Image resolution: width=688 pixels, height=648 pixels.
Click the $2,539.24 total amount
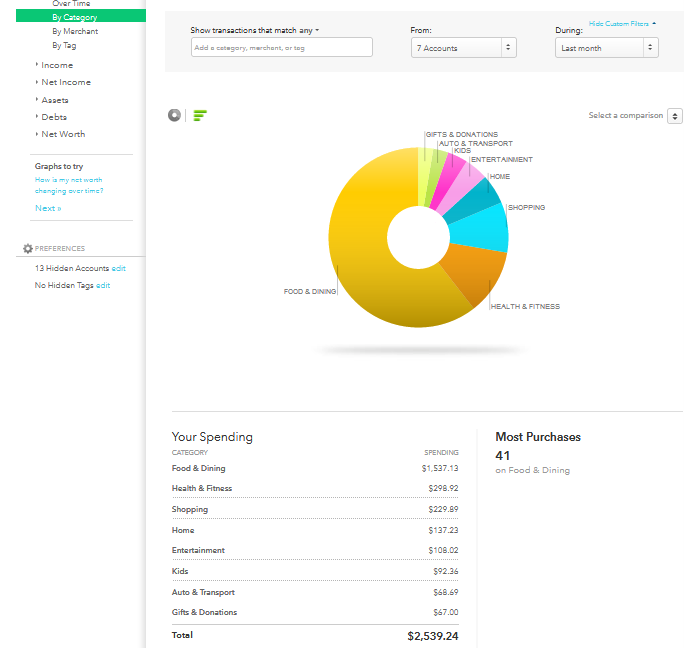pyautogui.click(x=433, y=636)
